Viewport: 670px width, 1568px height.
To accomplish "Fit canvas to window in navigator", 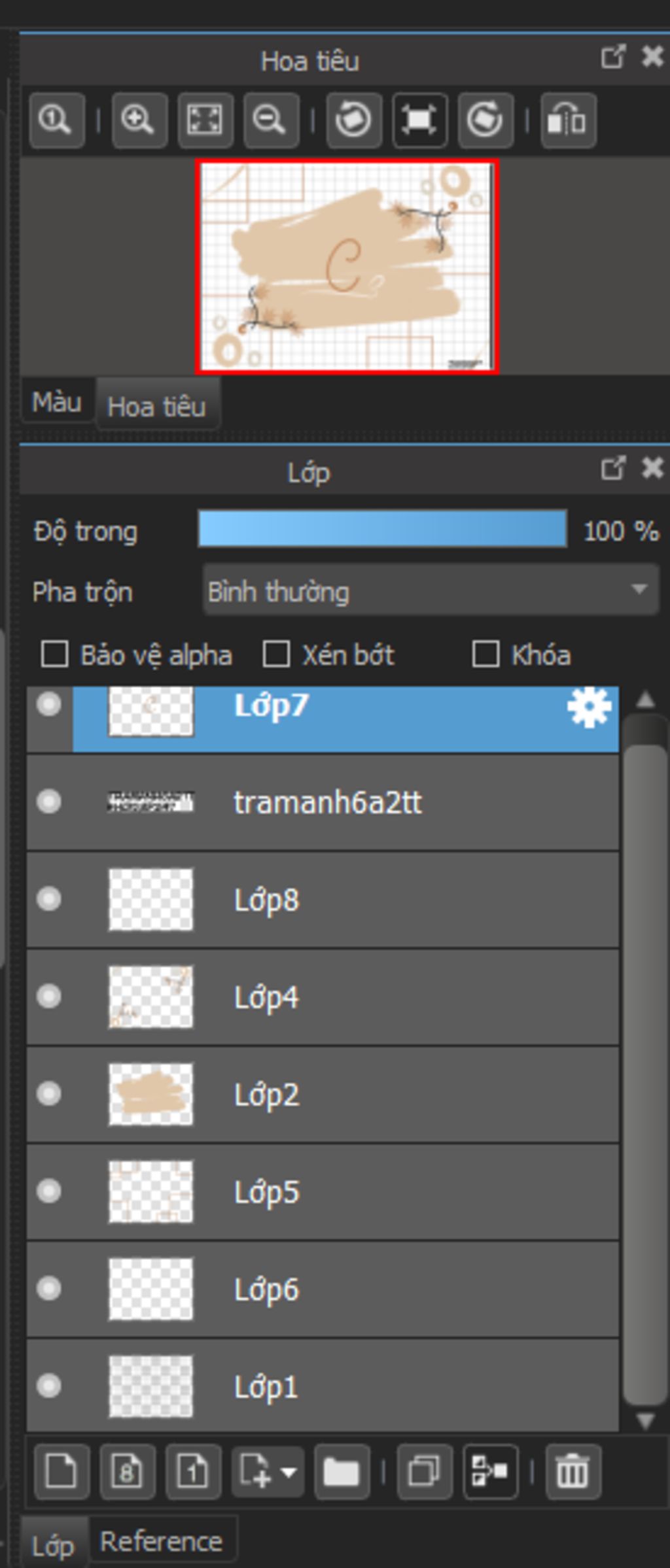I will point(205,120).
